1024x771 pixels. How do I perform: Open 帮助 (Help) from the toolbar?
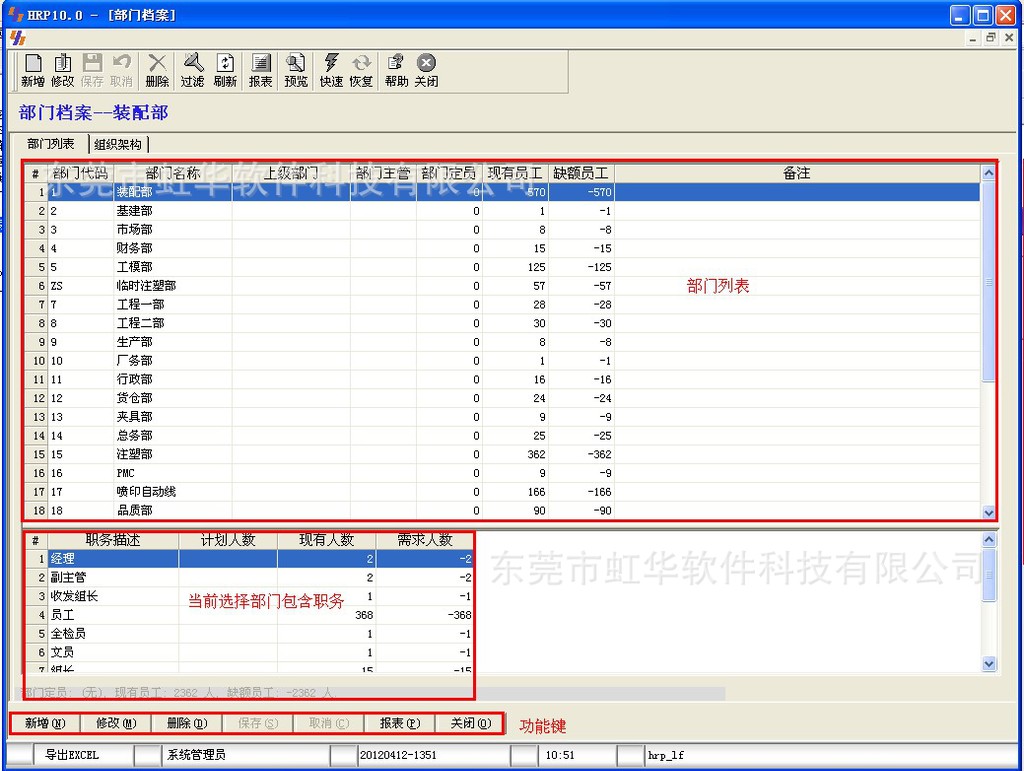coord(396,70)
